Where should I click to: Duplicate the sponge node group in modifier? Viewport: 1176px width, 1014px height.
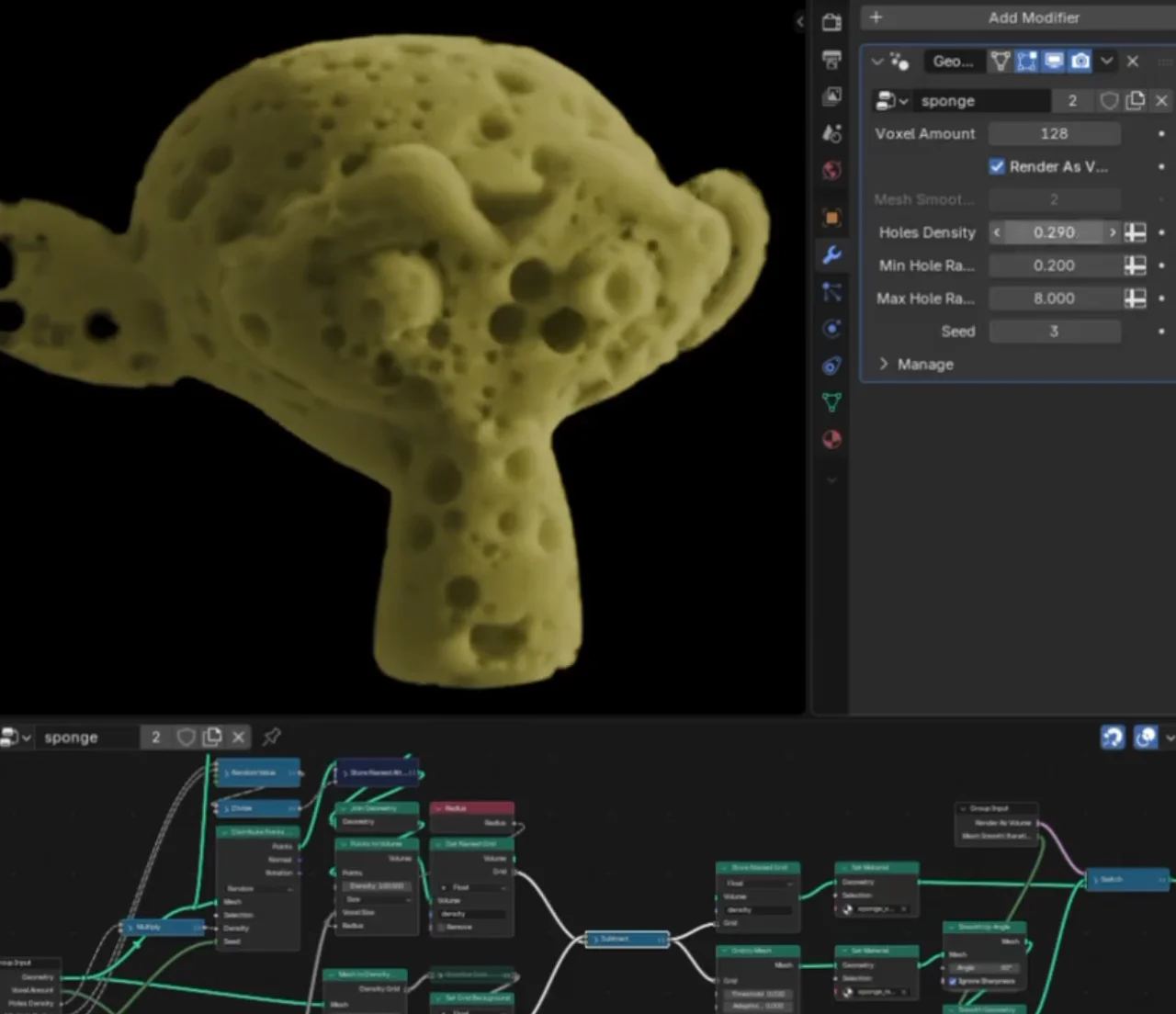click(1136, 101)
